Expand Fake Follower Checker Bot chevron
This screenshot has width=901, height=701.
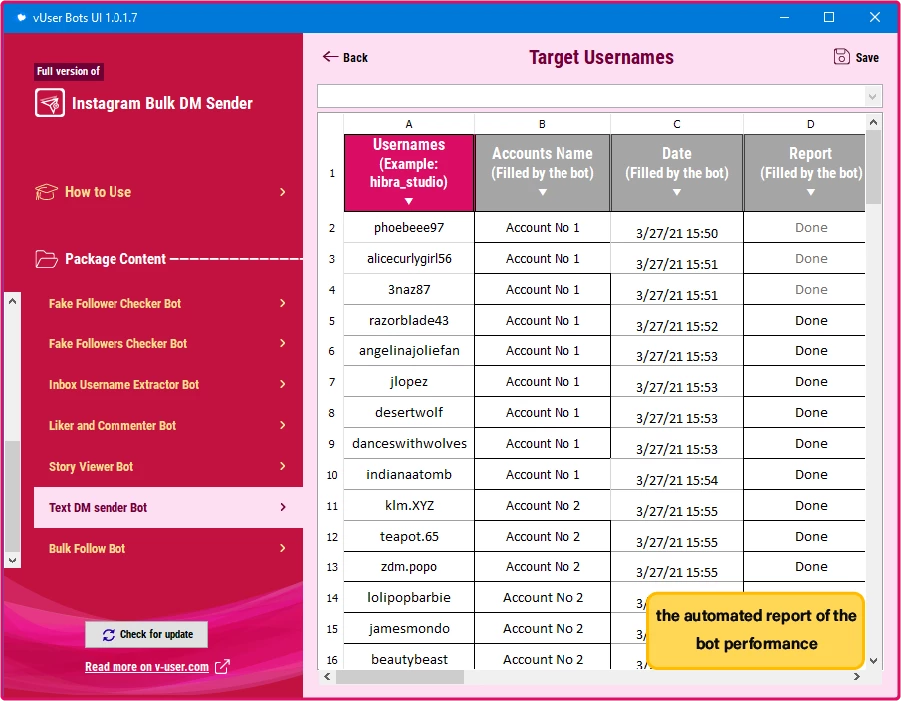[x=283, y=303]
